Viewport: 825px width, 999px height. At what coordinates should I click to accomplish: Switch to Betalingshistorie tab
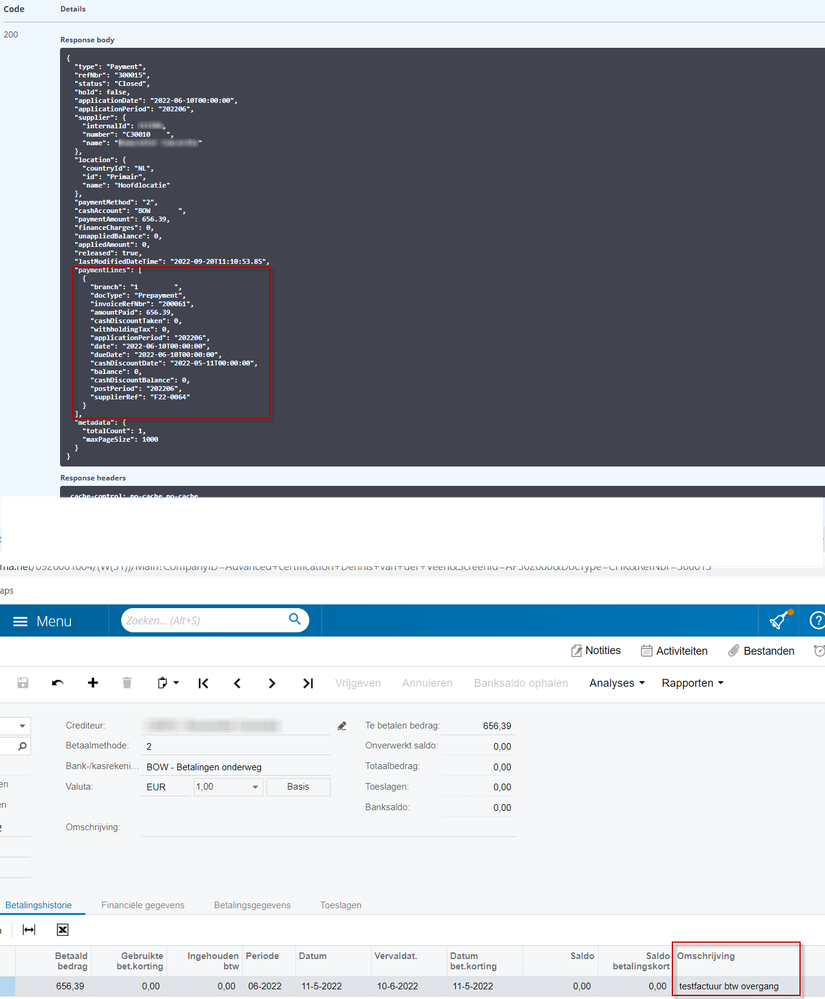(x=38, y=905)
